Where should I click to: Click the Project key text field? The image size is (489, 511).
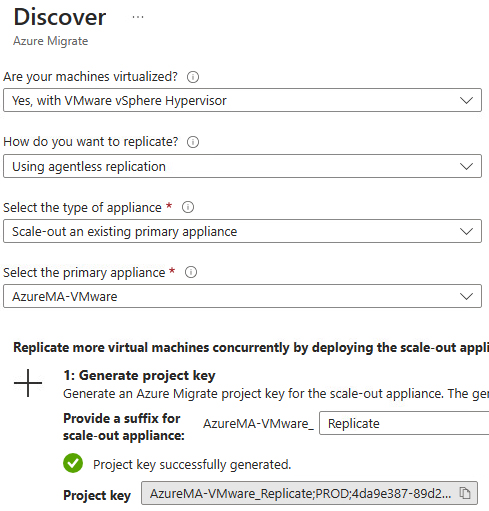pos(309,493)
